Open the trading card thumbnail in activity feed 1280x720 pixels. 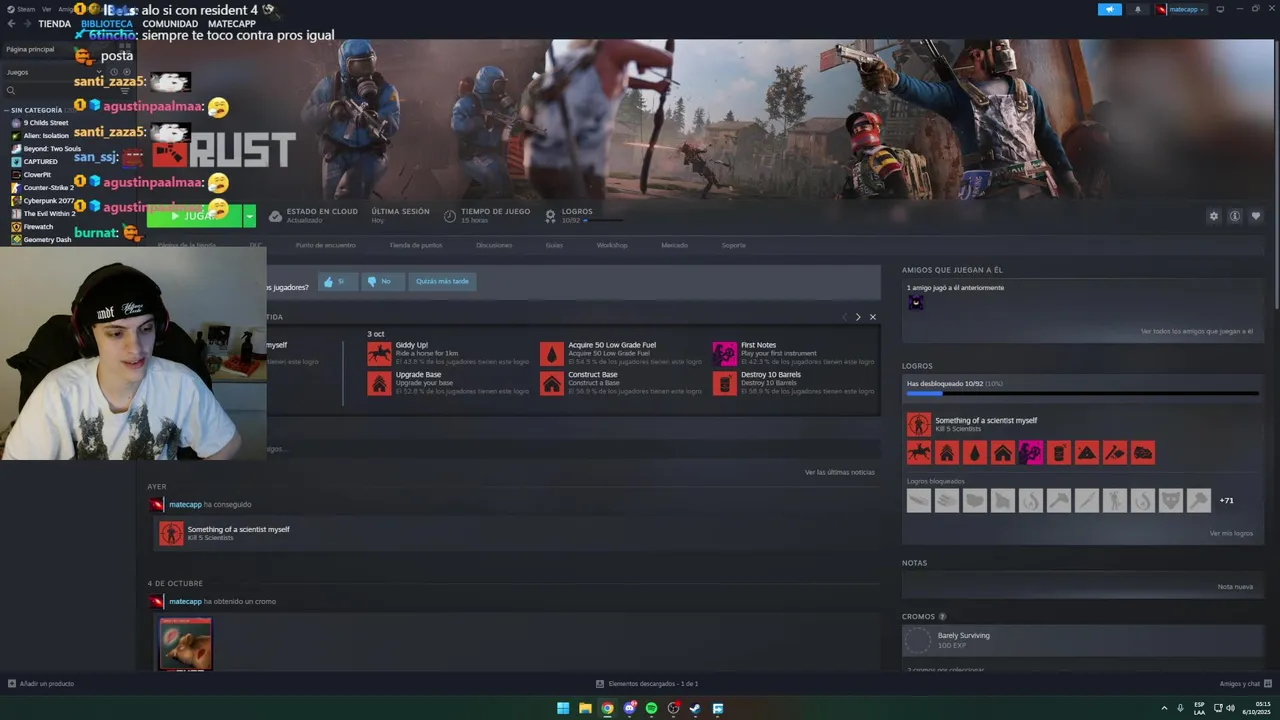tap(185, 644)
